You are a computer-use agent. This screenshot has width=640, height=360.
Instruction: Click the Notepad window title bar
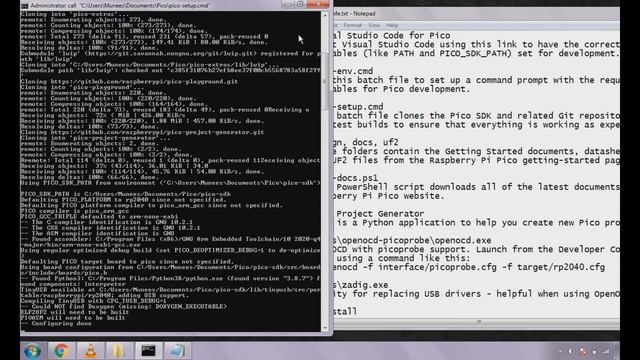click(x=476, y=13)
